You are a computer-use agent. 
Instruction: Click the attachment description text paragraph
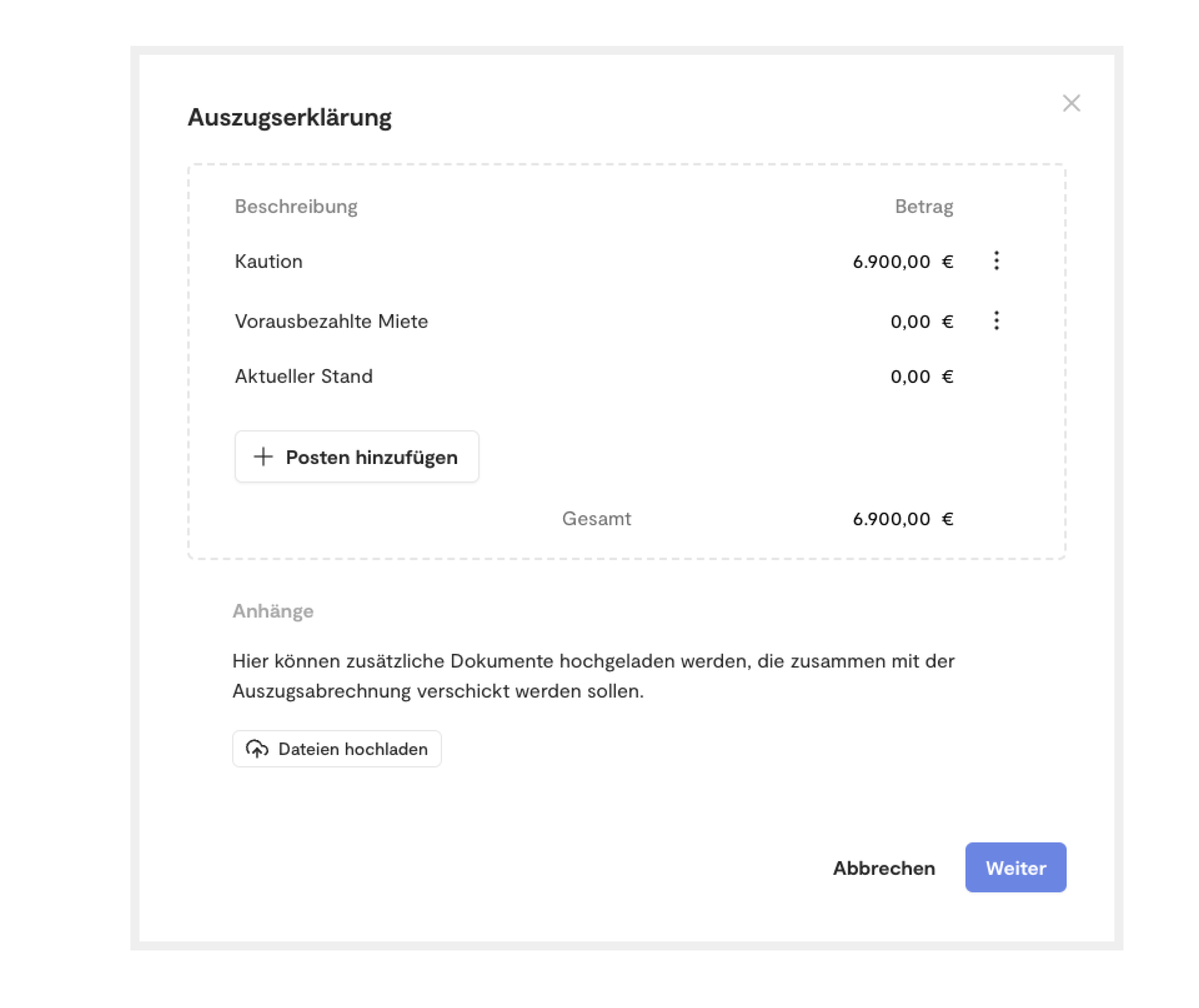point(593,676)
